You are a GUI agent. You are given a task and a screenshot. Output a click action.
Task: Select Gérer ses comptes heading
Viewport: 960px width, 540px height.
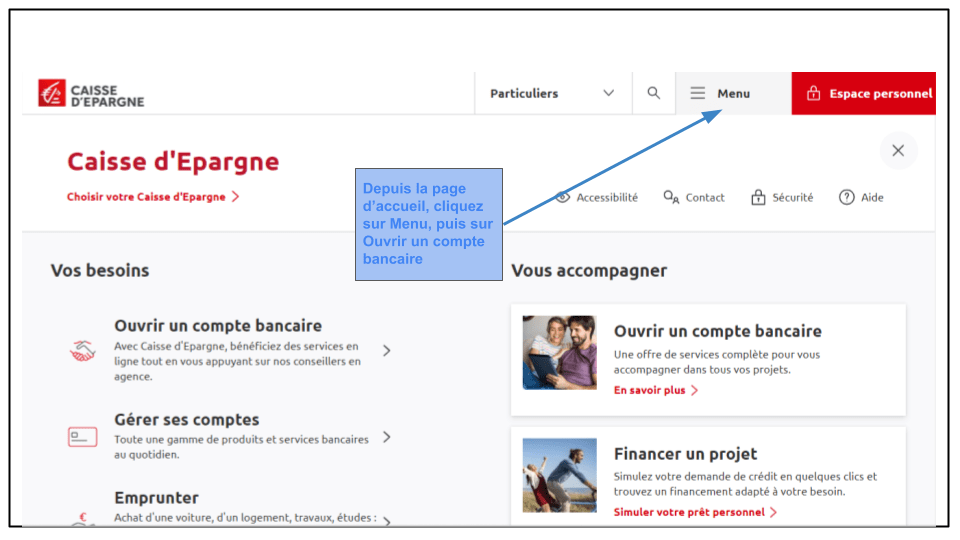[x=186, y=420]
